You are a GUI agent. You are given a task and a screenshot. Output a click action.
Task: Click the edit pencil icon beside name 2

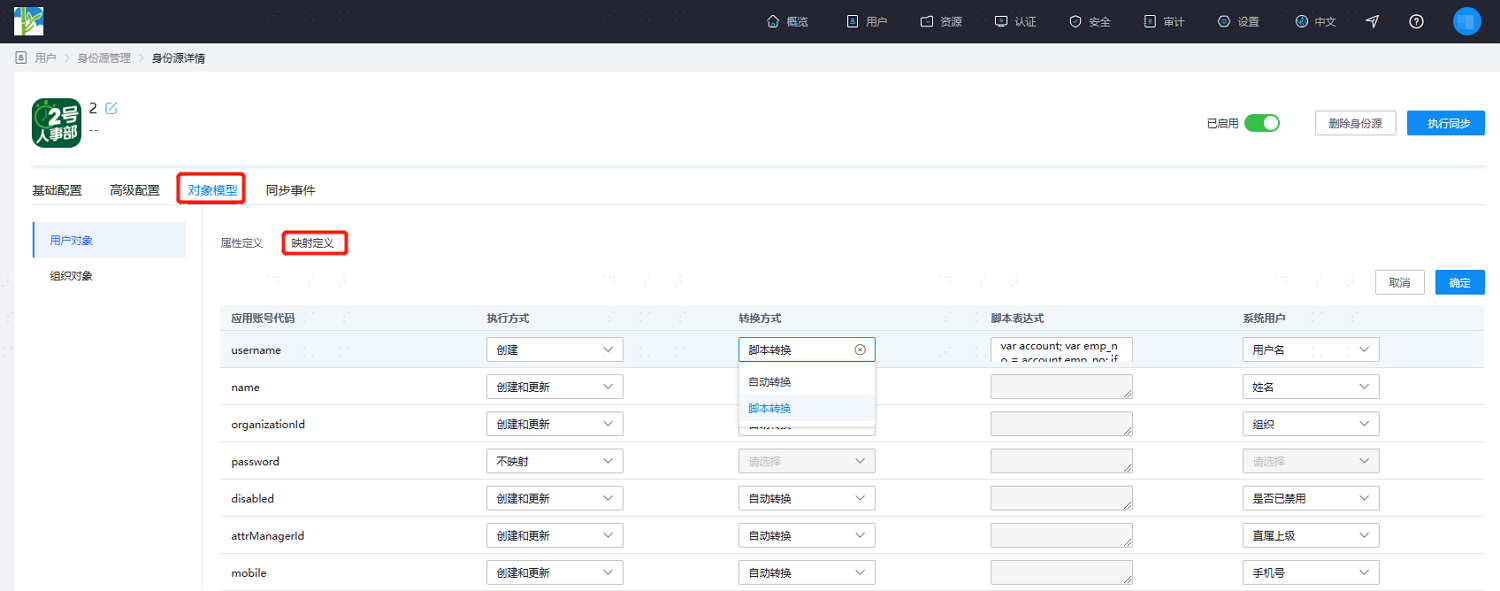(x=111, y=108)
